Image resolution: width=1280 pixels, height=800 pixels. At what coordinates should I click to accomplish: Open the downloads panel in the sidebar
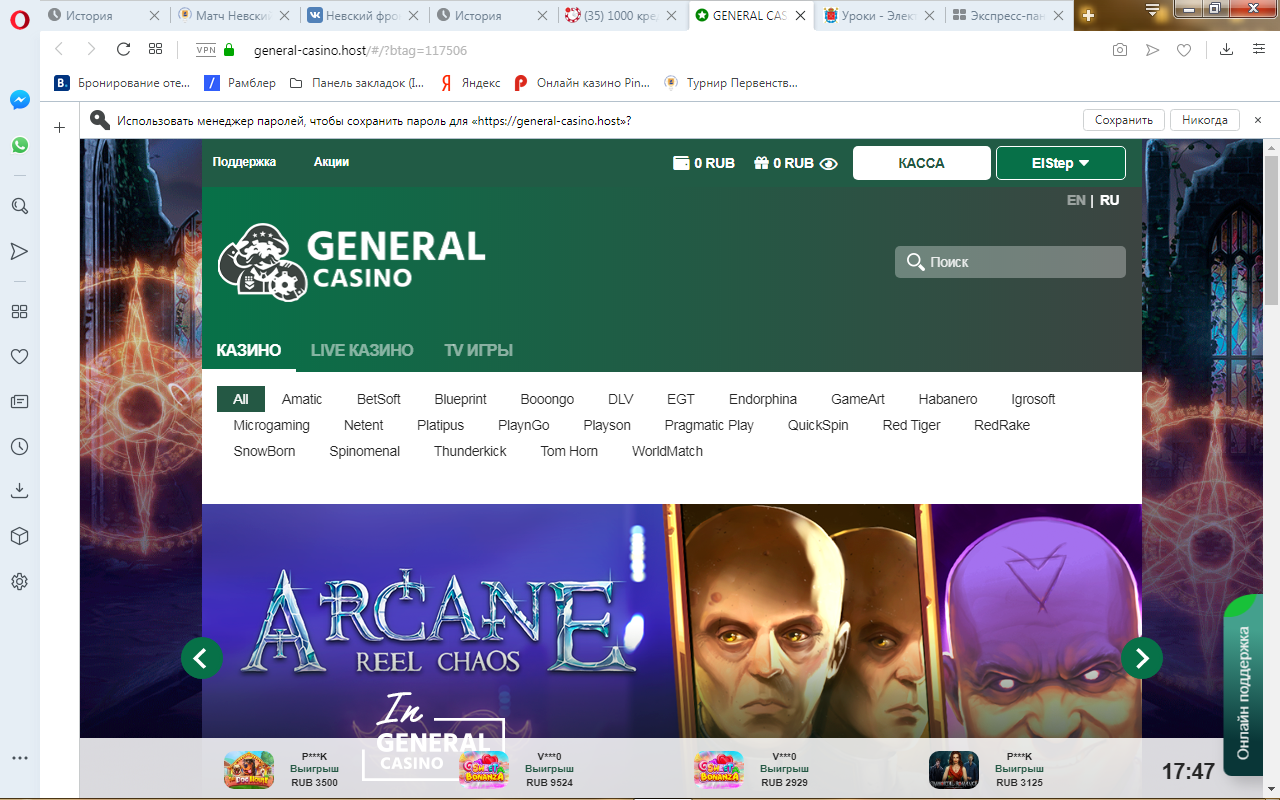(19, 490)
